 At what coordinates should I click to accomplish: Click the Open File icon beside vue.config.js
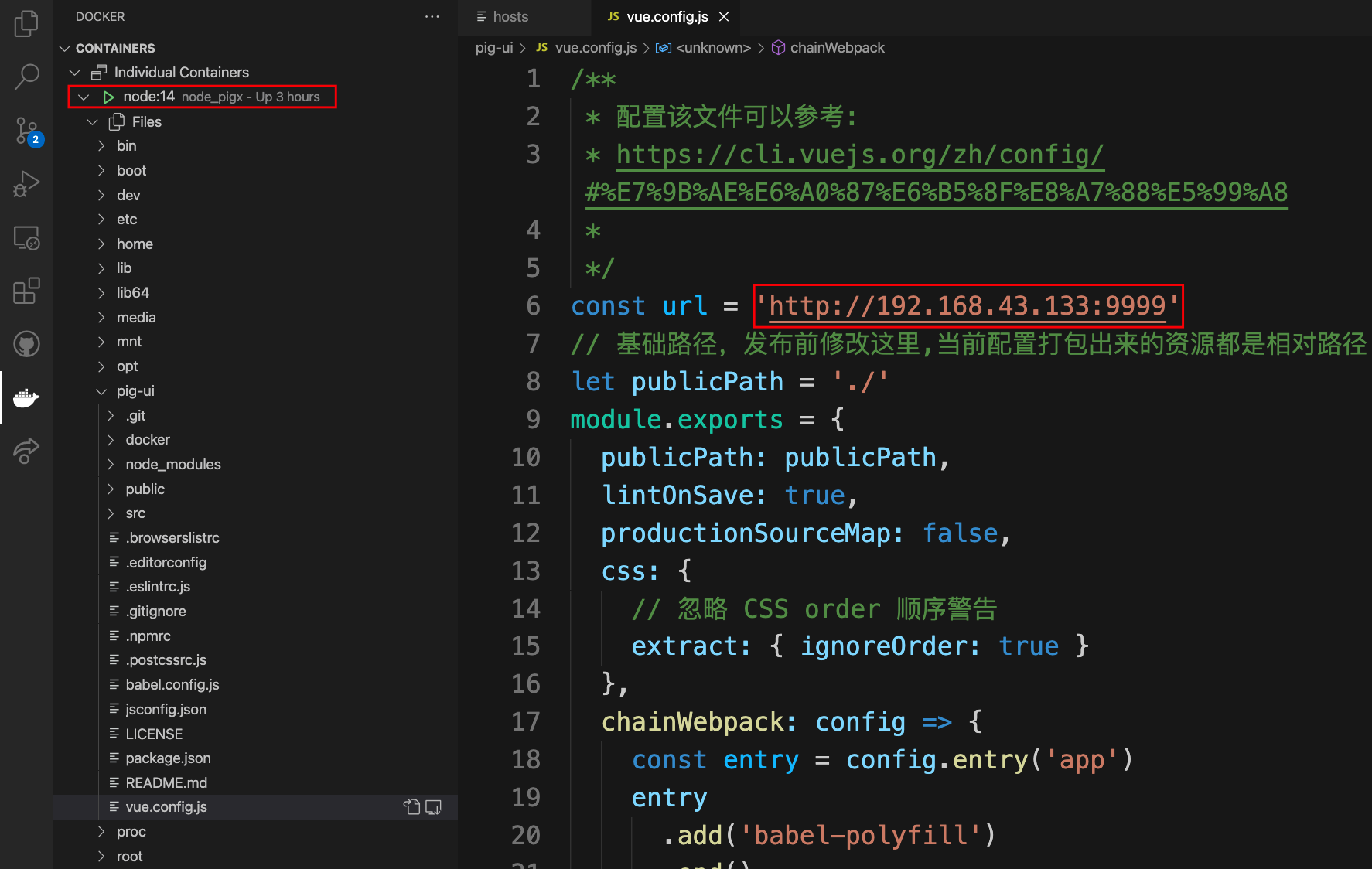click(x=411, y=806)
